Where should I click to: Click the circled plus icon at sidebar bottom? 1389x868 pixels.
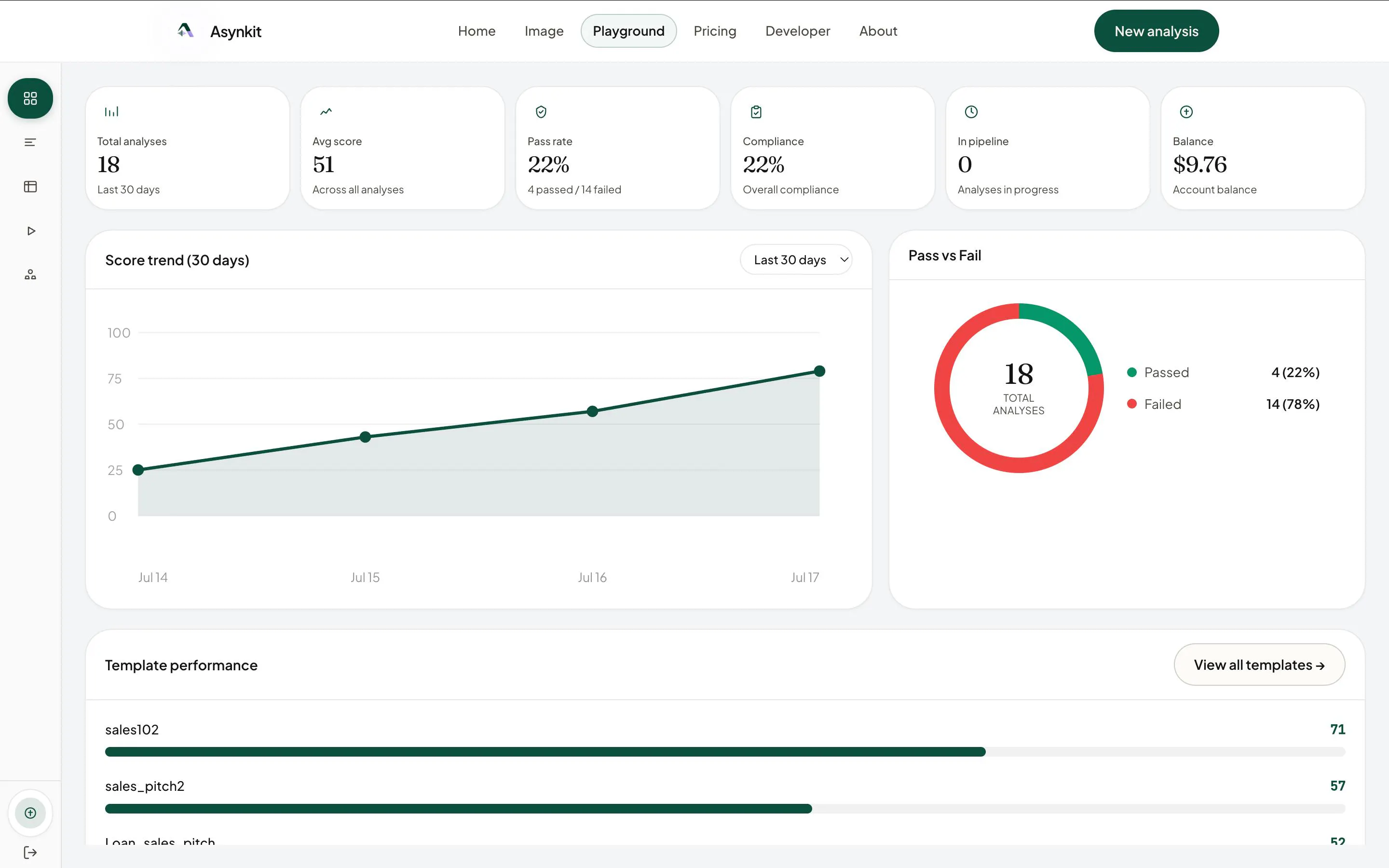(30, 813)
